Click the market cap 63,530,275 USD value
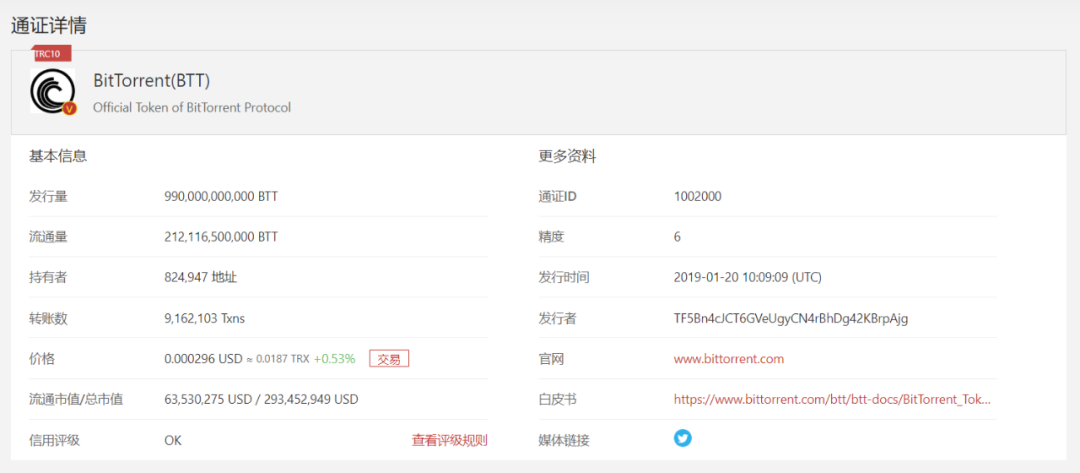1080x473 pixels. tap(207, 399)
